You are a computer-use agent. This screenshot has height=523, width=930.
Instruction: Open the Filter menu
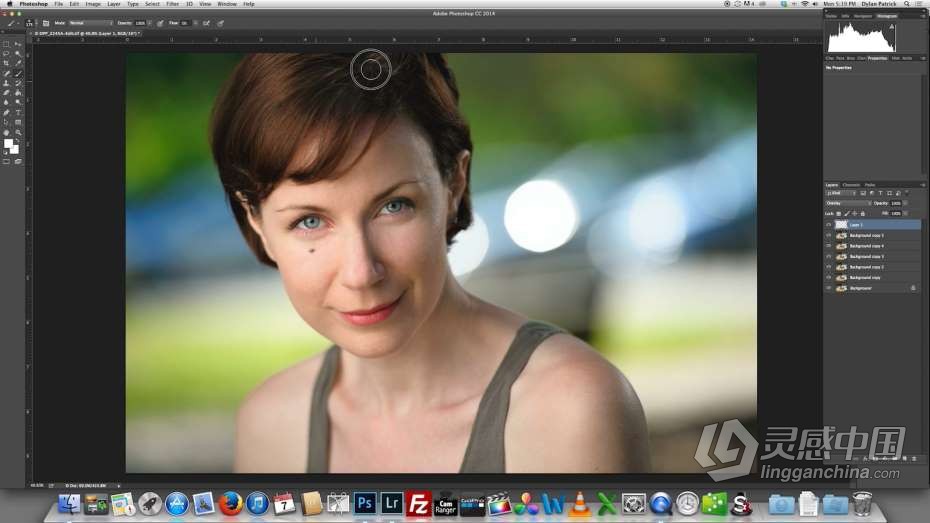[172, 4]
